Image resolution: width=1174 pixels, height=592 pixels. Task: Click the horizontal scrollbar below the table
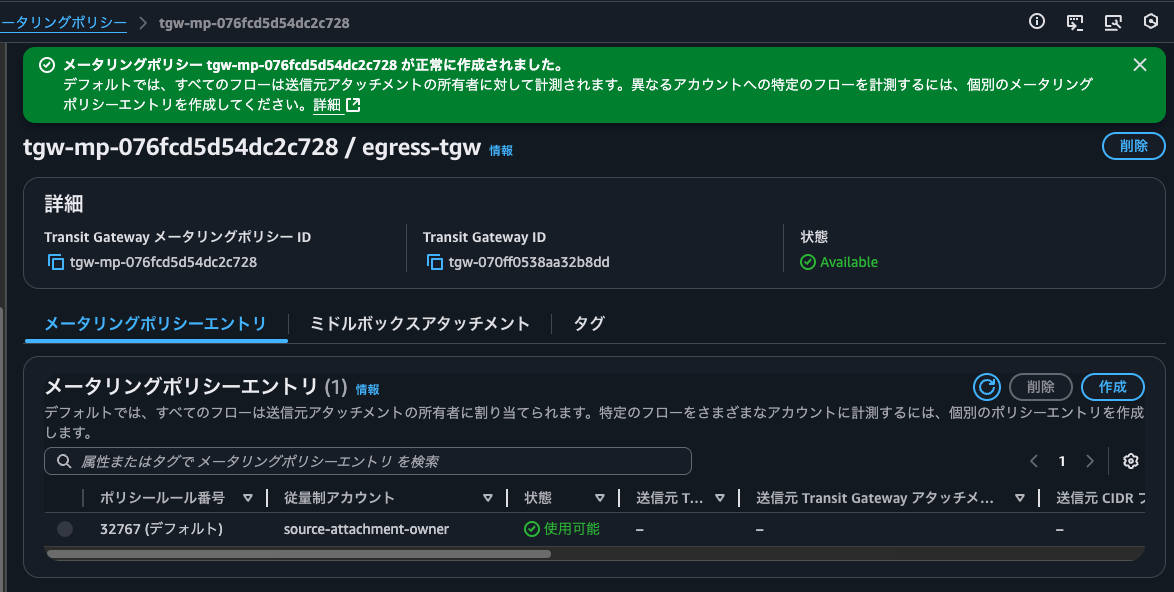[300, 553]
